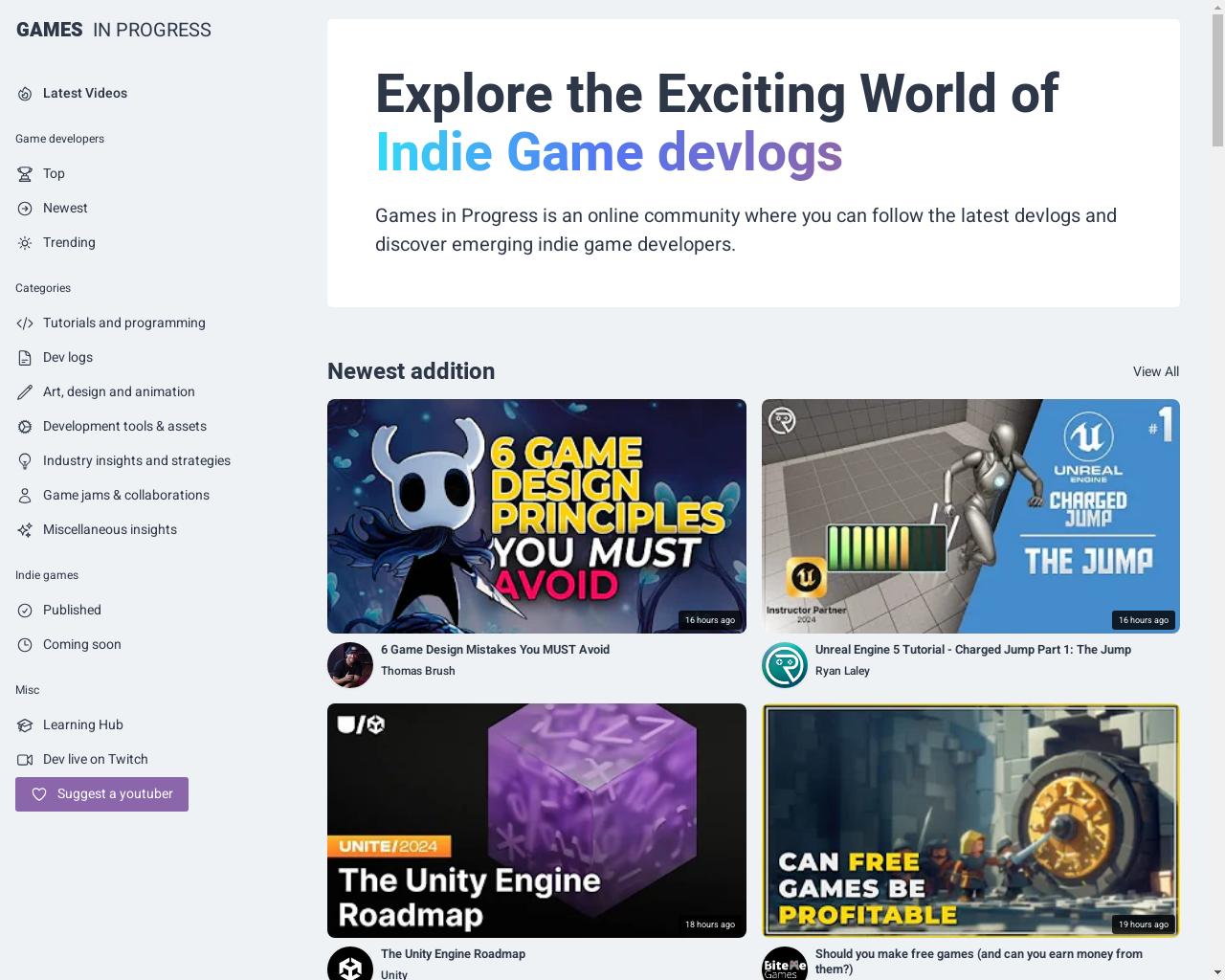Click the heart icon in Suggest a youtuber
Viewport: 1225px width, 980px height.
click(x=39, y=794)
